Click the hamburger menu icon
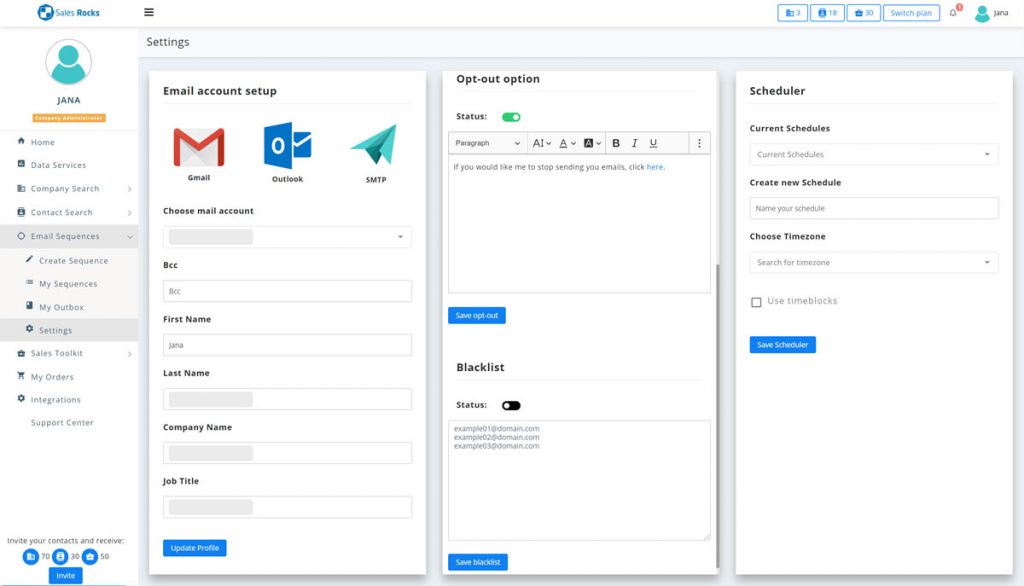1024x586 pixels. click(149, 13)
